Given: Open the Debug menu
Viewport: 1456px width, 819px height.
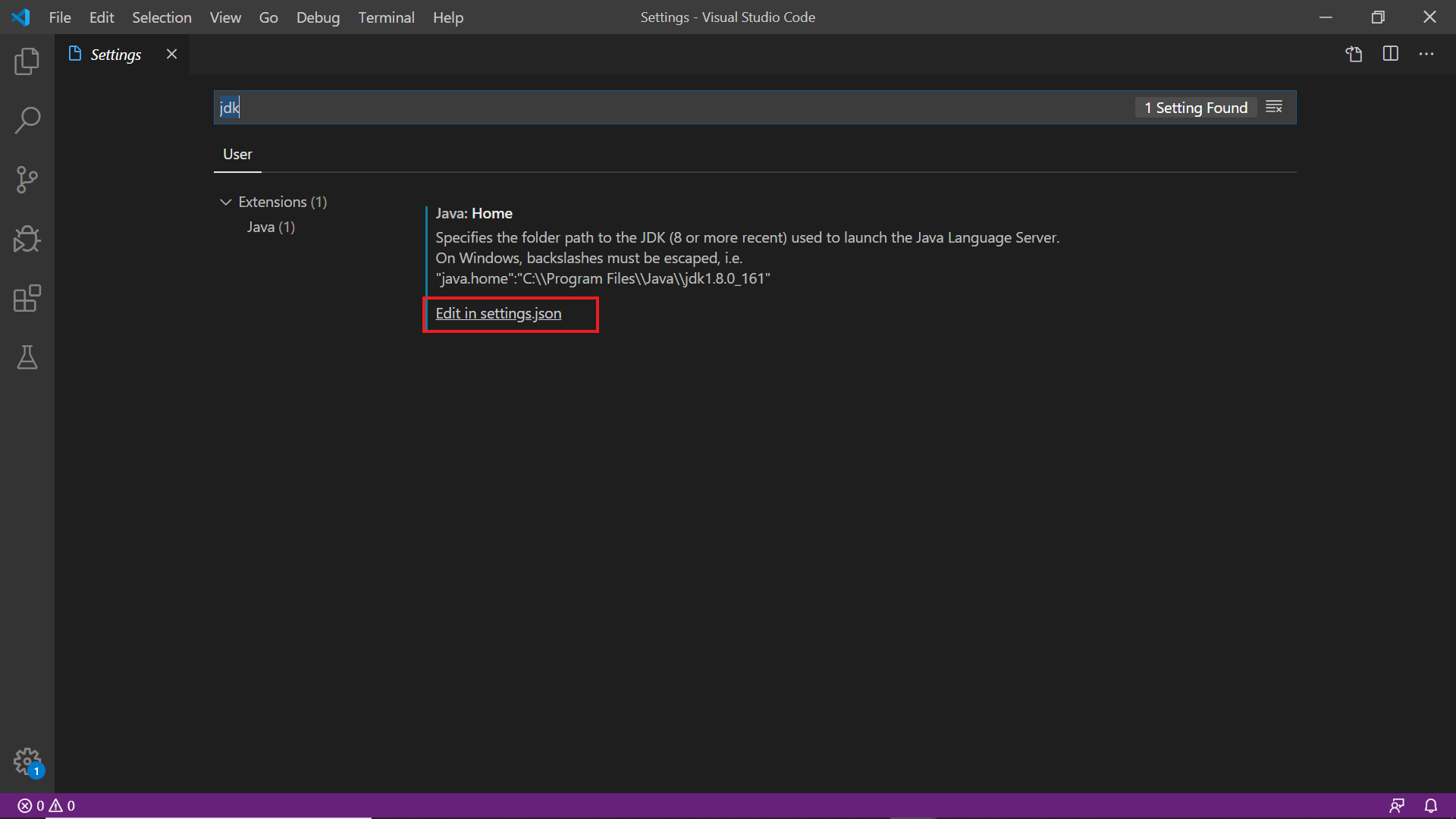Looking at the screenshot, I should tap(318, 17).
